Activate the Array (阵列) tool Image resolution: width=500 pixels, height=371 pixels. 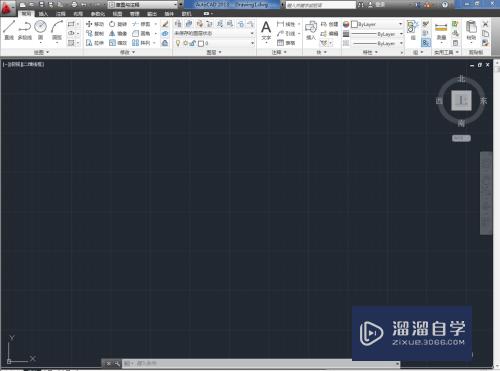point(141,43)
